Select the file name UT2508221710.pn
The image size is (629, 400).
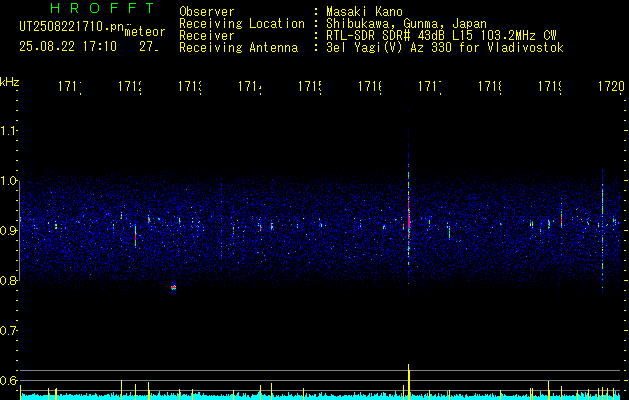pos(71,27)
